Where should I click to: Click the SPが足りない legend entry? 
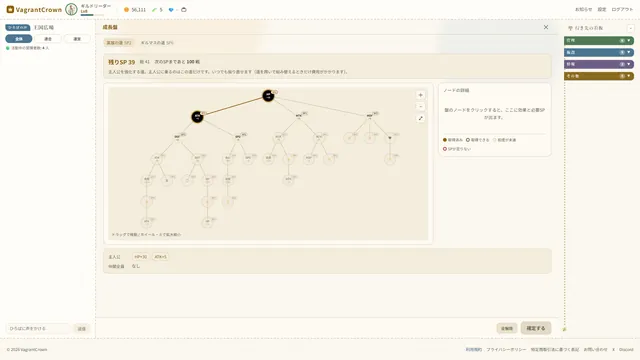(457, 149)
